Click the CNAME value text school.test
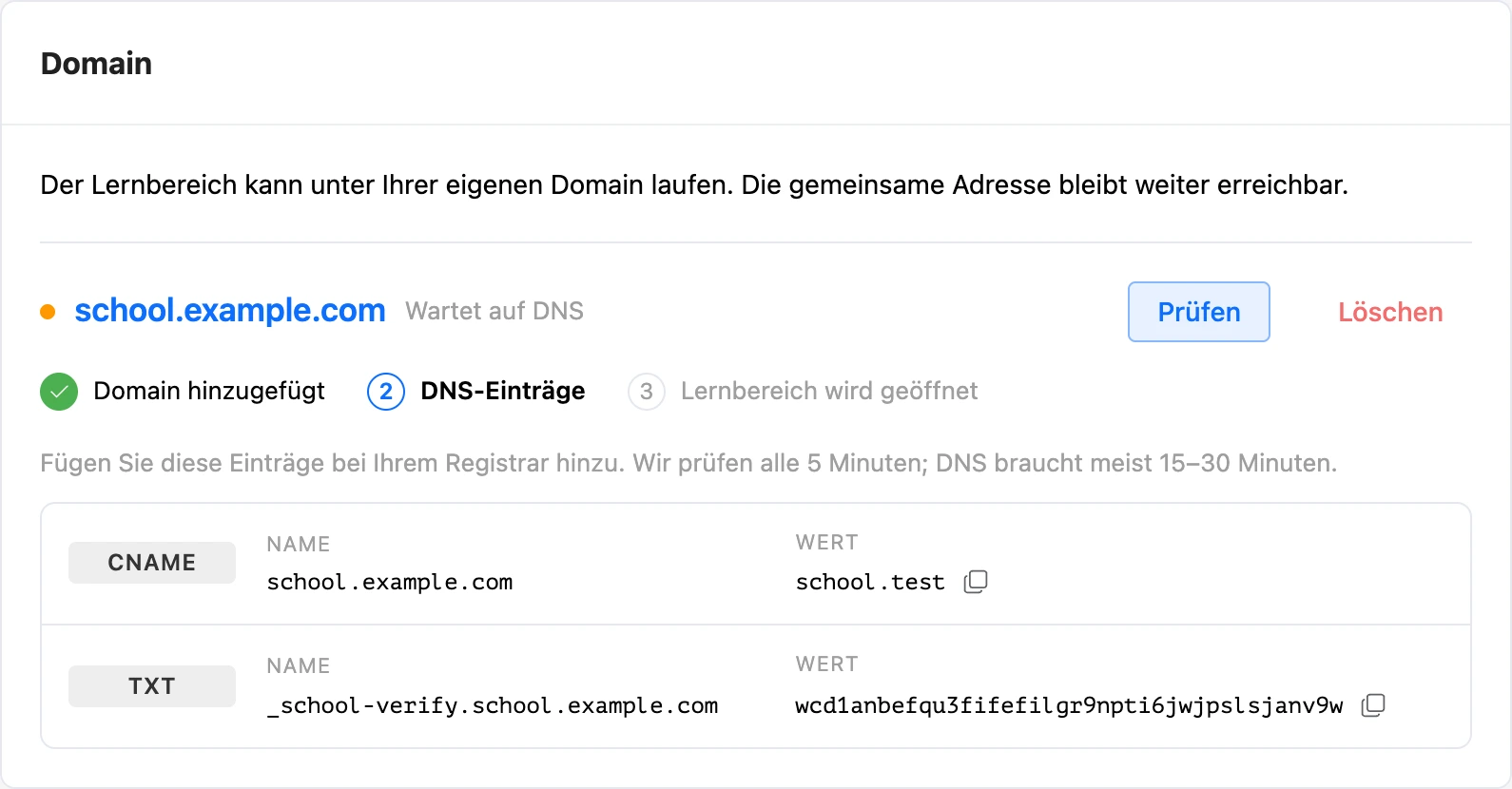1512x789 pixels. (870, 582)
